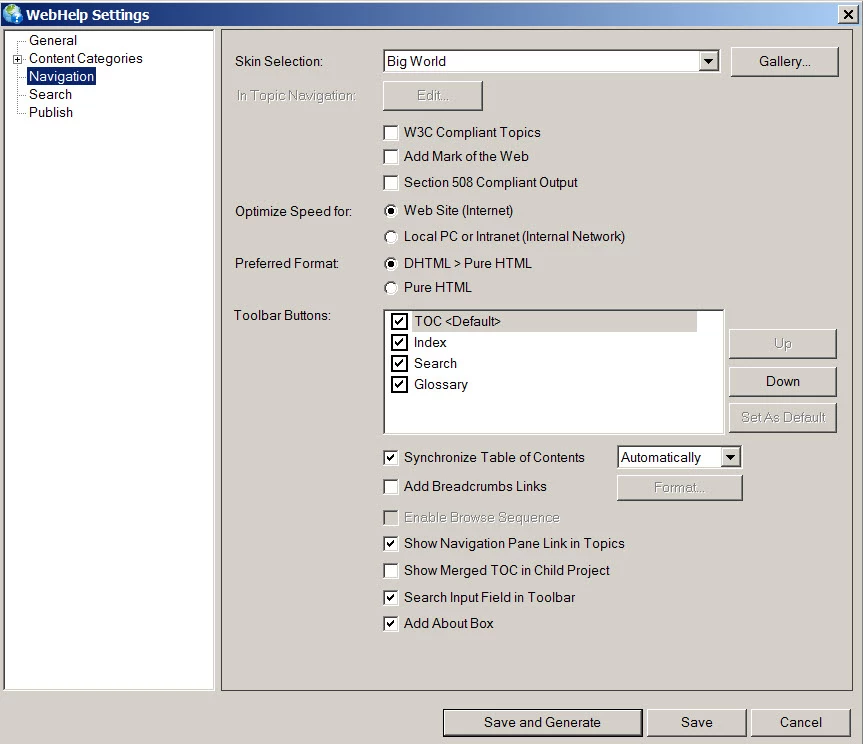The width and height of the screenshot is (863, 744).
Task: Close the WebHelp Settings dialog
Action: click(848, 14)
